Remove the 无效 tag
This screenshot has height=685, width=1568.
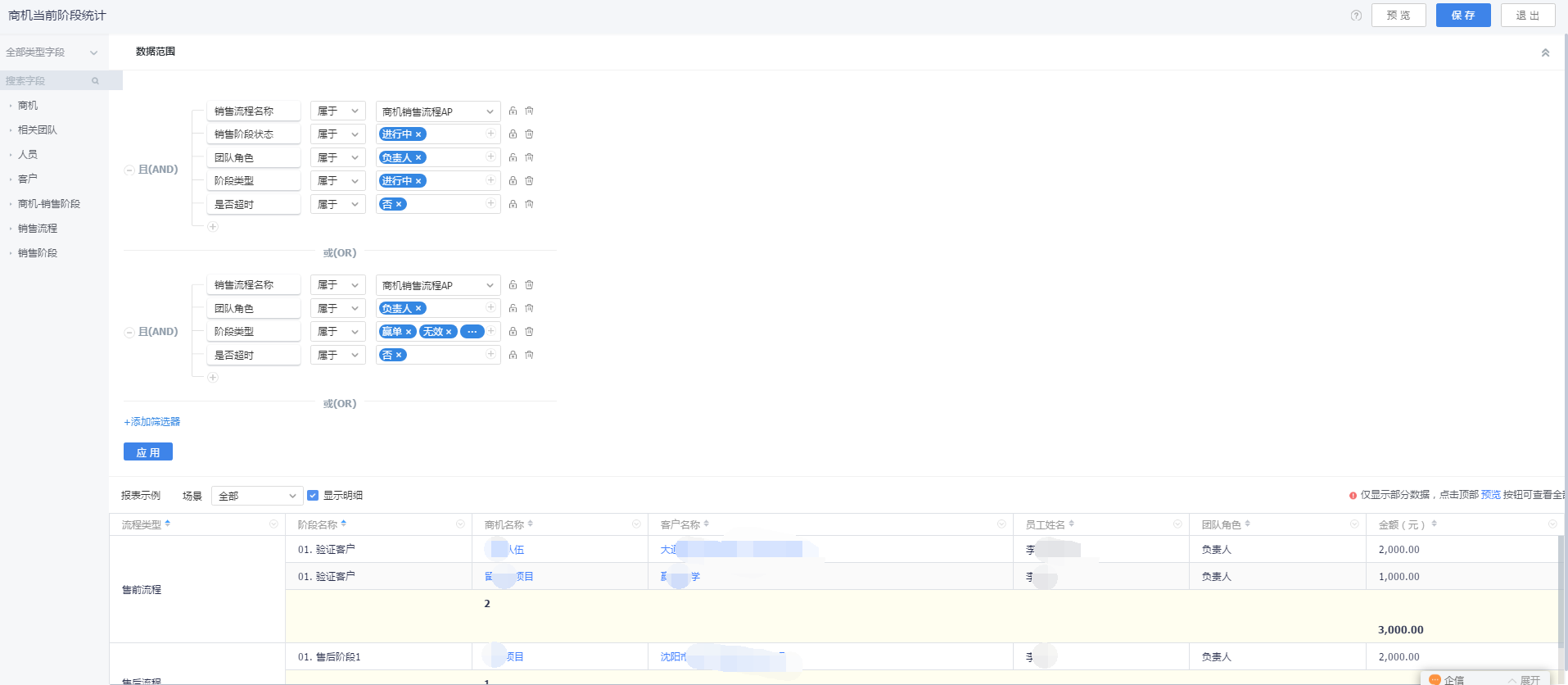click(449, 332)
